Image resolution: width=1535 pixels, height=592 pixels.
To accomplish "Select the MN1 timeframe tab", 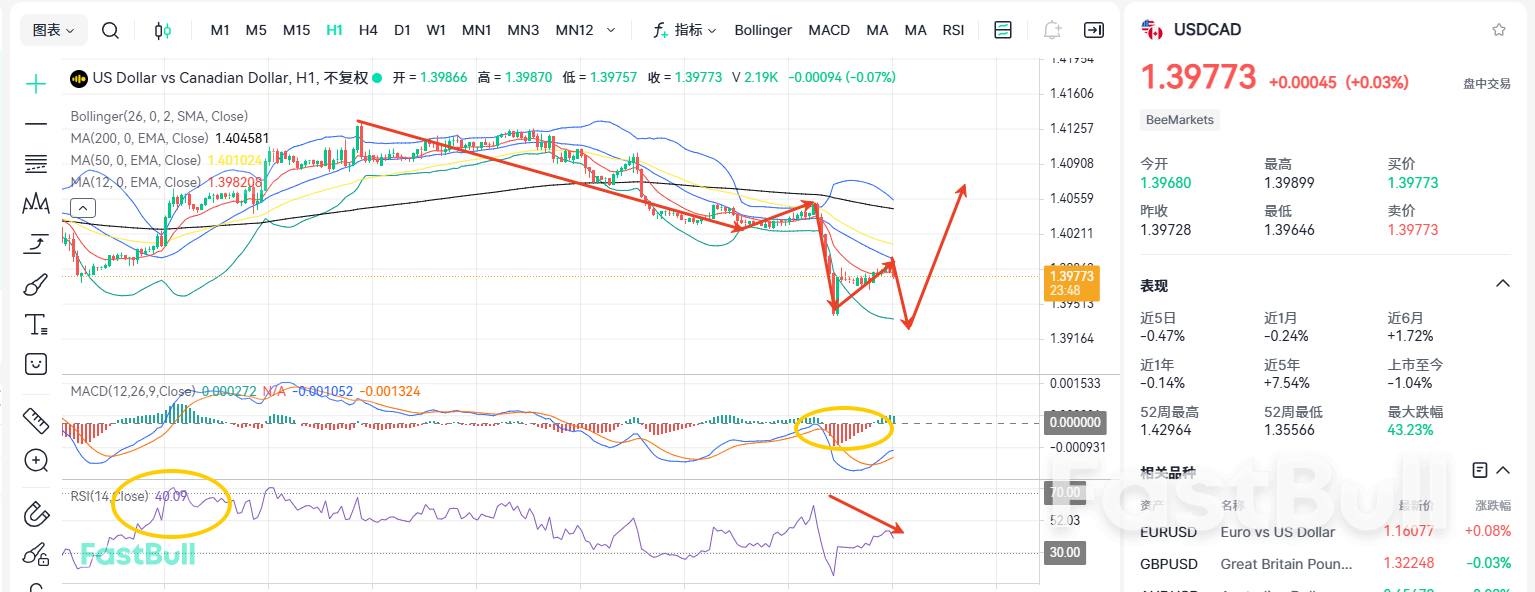I will pyautogui.click(x=476, y=30).
